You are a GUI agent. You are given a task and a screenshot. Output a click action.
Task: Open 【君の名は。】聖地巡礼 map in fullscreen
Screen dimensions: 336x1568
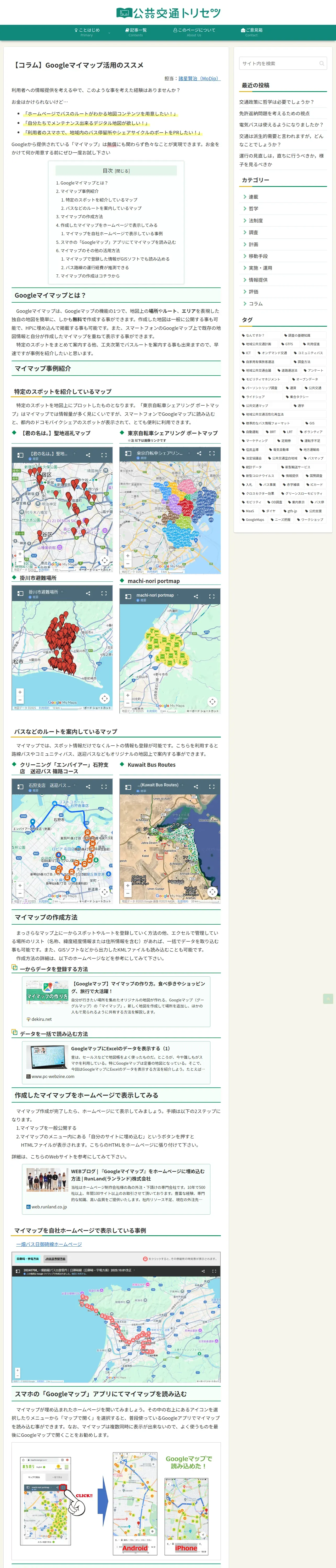click(104, 455)
